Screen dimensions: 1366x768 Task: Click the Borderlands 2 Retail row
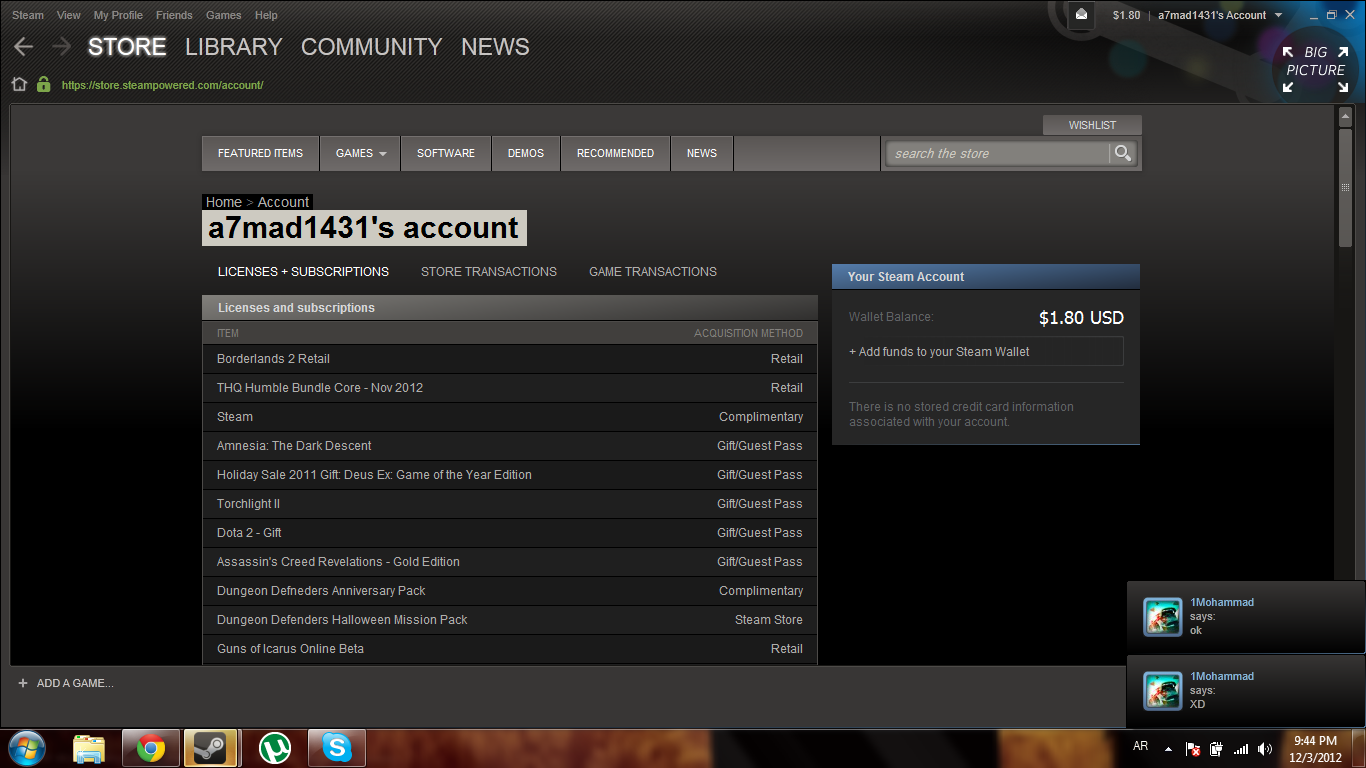point(510,359)
